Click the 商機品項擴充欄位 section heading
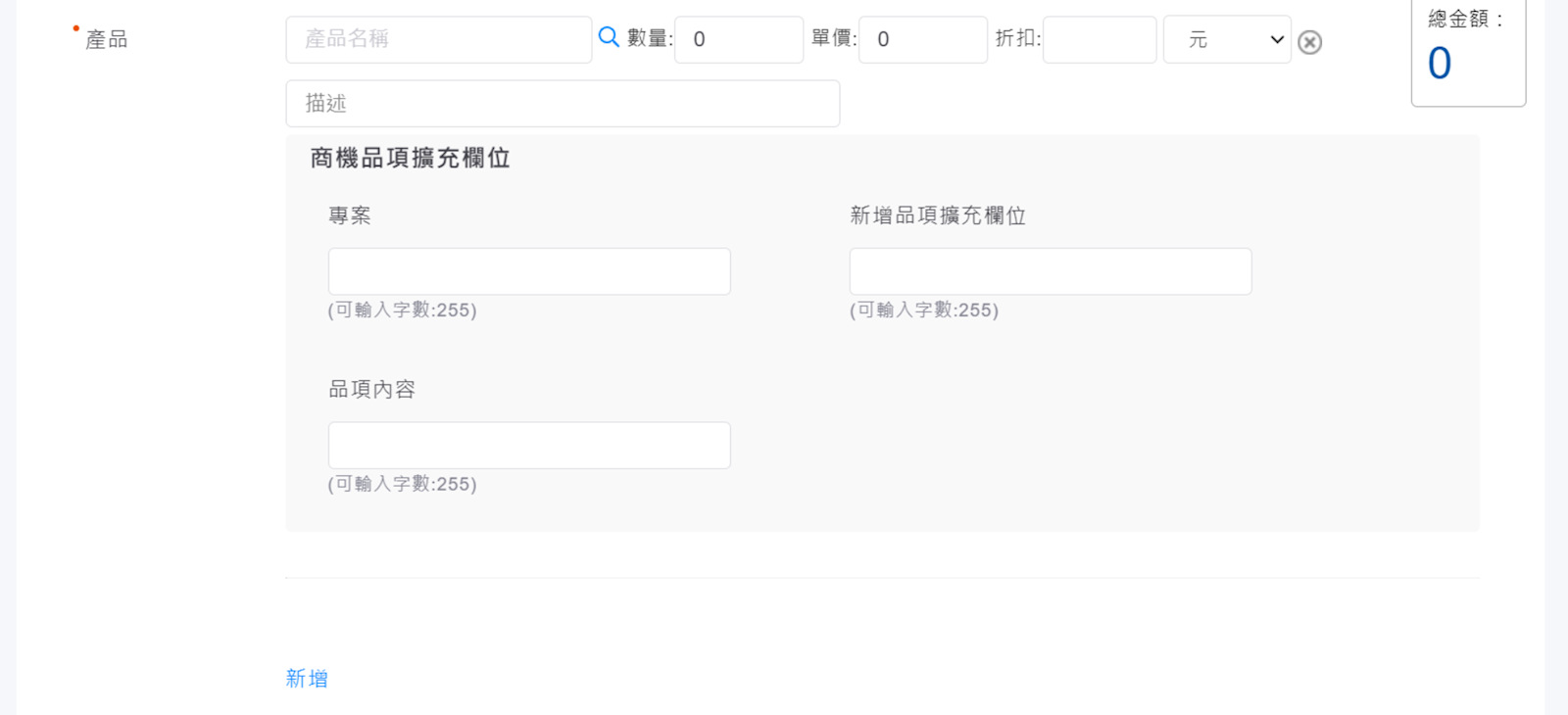 tap(410, 159)
